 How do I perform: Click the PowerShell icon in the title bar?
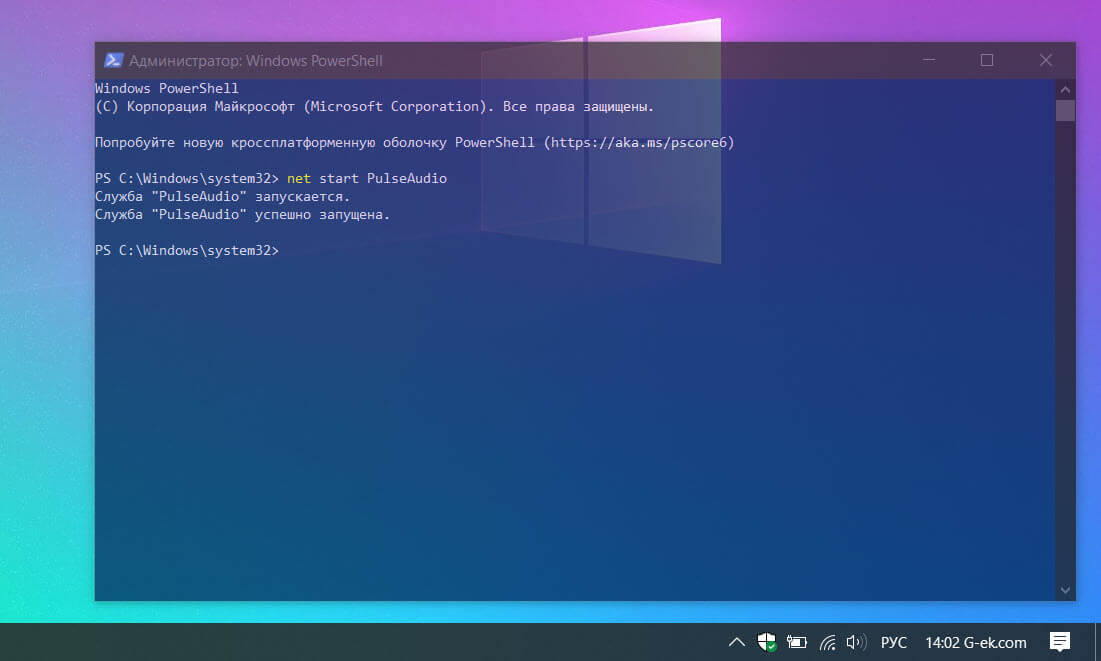(113, 60)
